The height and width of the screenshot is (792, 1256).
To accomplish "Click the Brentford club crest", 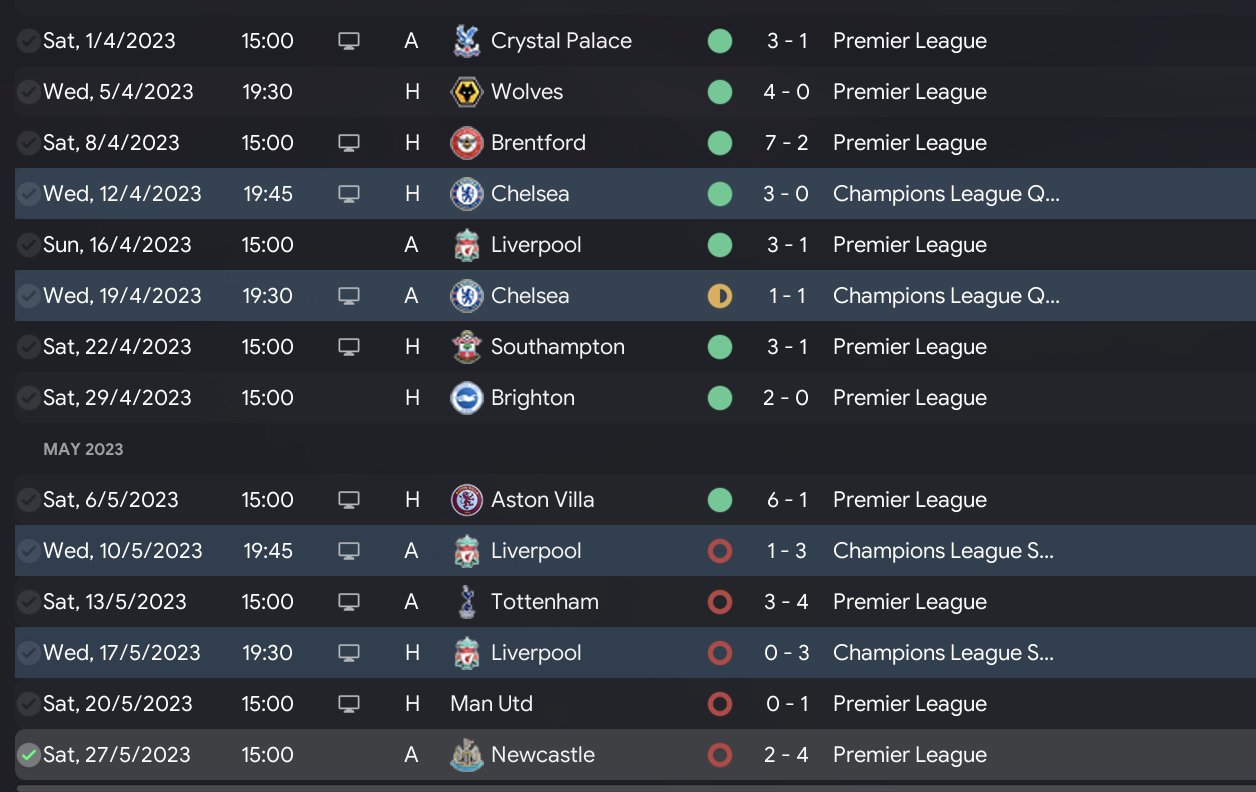I will [466, 143].
